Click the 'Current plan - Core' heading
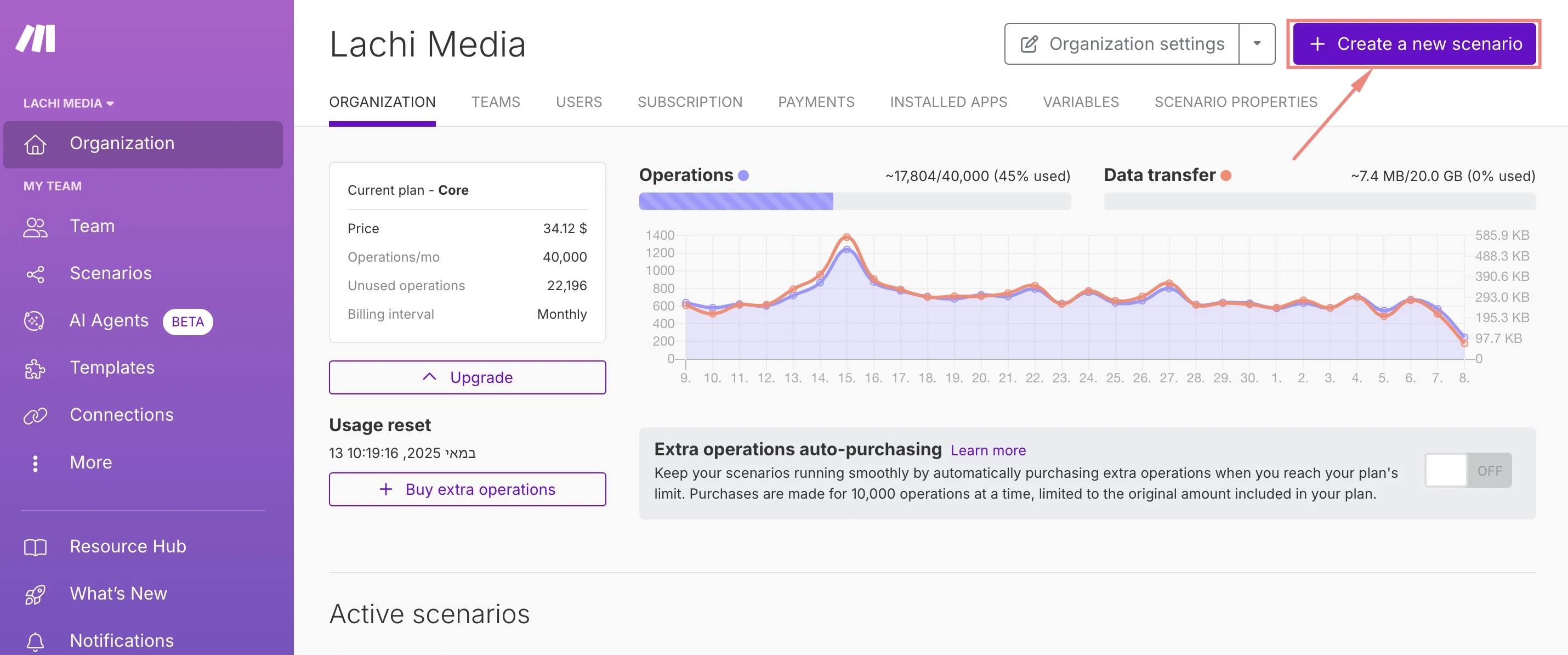 click(408, 190)
